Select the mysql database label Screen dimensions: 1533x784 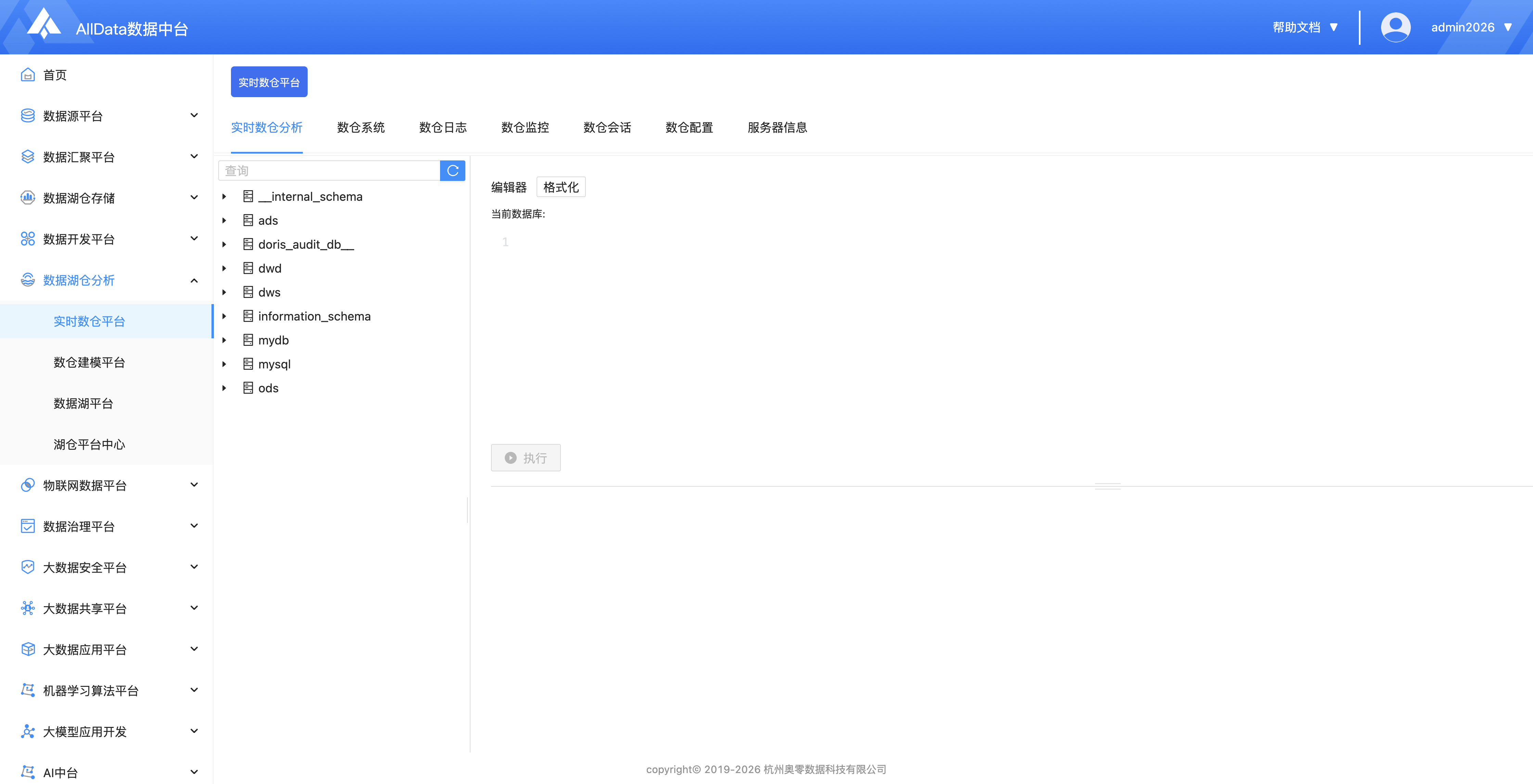click(274, 364)
